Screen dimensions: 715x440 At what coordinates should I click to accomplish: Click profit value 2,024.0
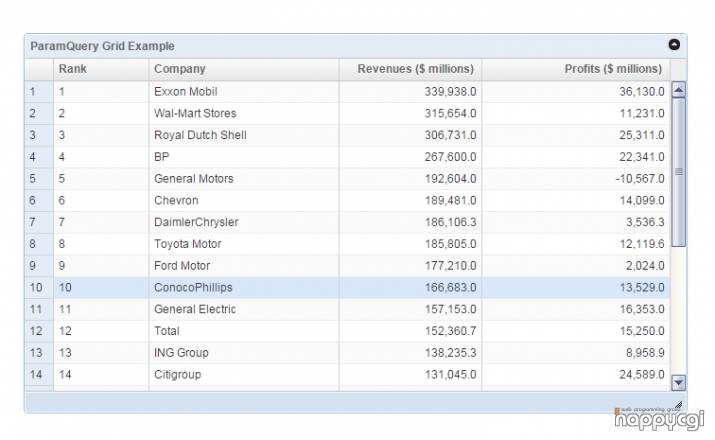[645, 266]
